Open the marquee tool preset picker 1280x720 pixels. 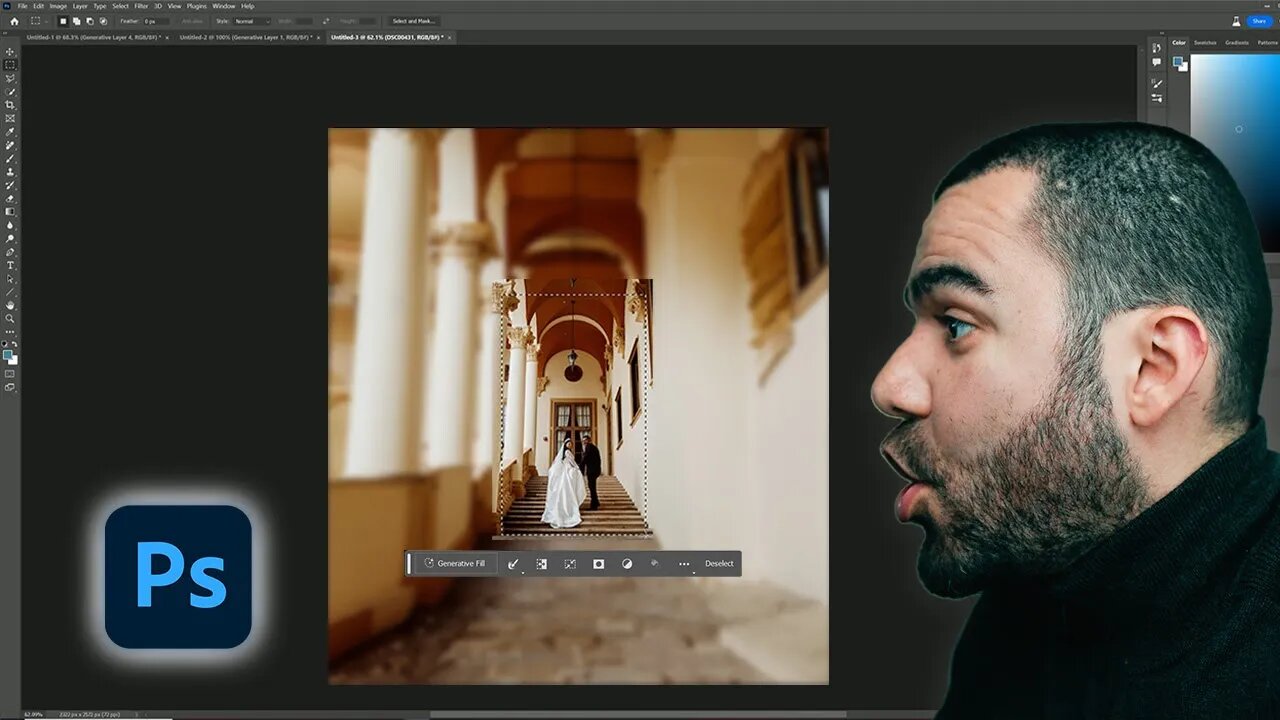point(39,21)
